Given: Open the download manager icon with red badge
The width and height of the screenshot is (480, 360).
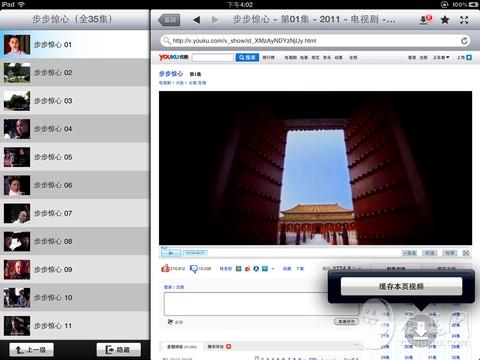Looking at the screenshot, I should [x=426, y=19].
